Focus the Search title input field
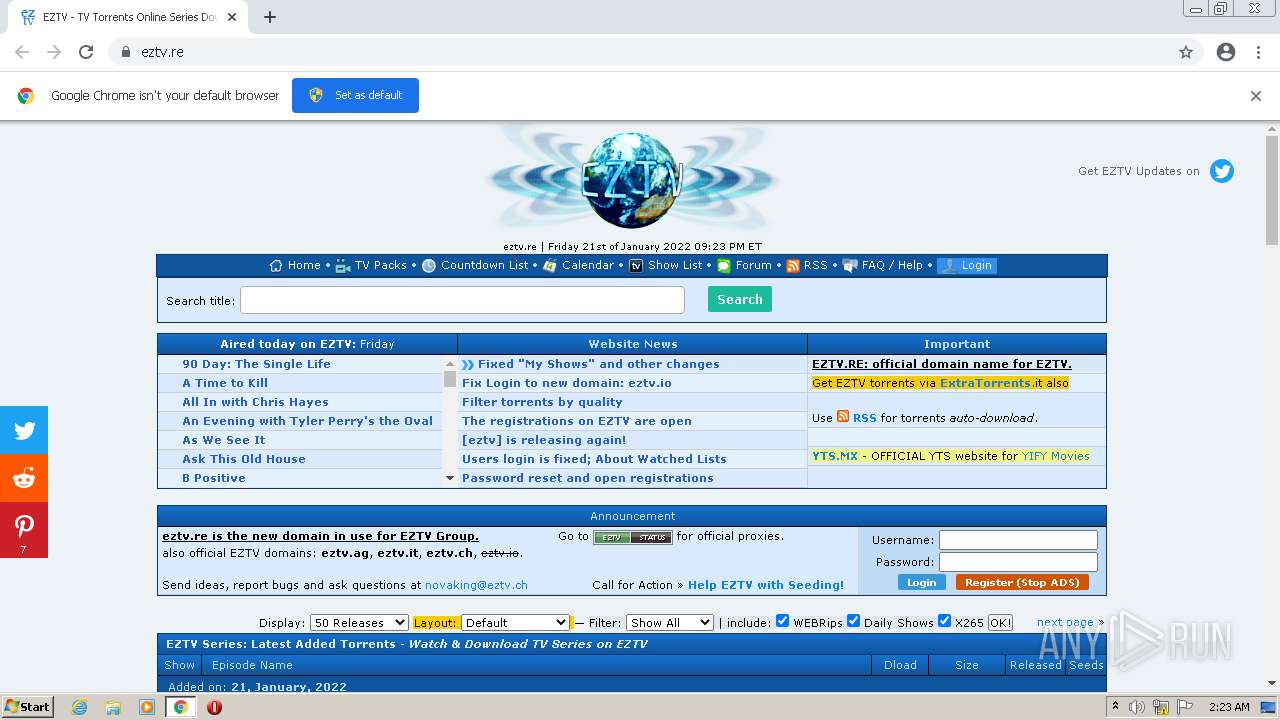Screen dimensions: 1280x720 [x=462, y=300]
